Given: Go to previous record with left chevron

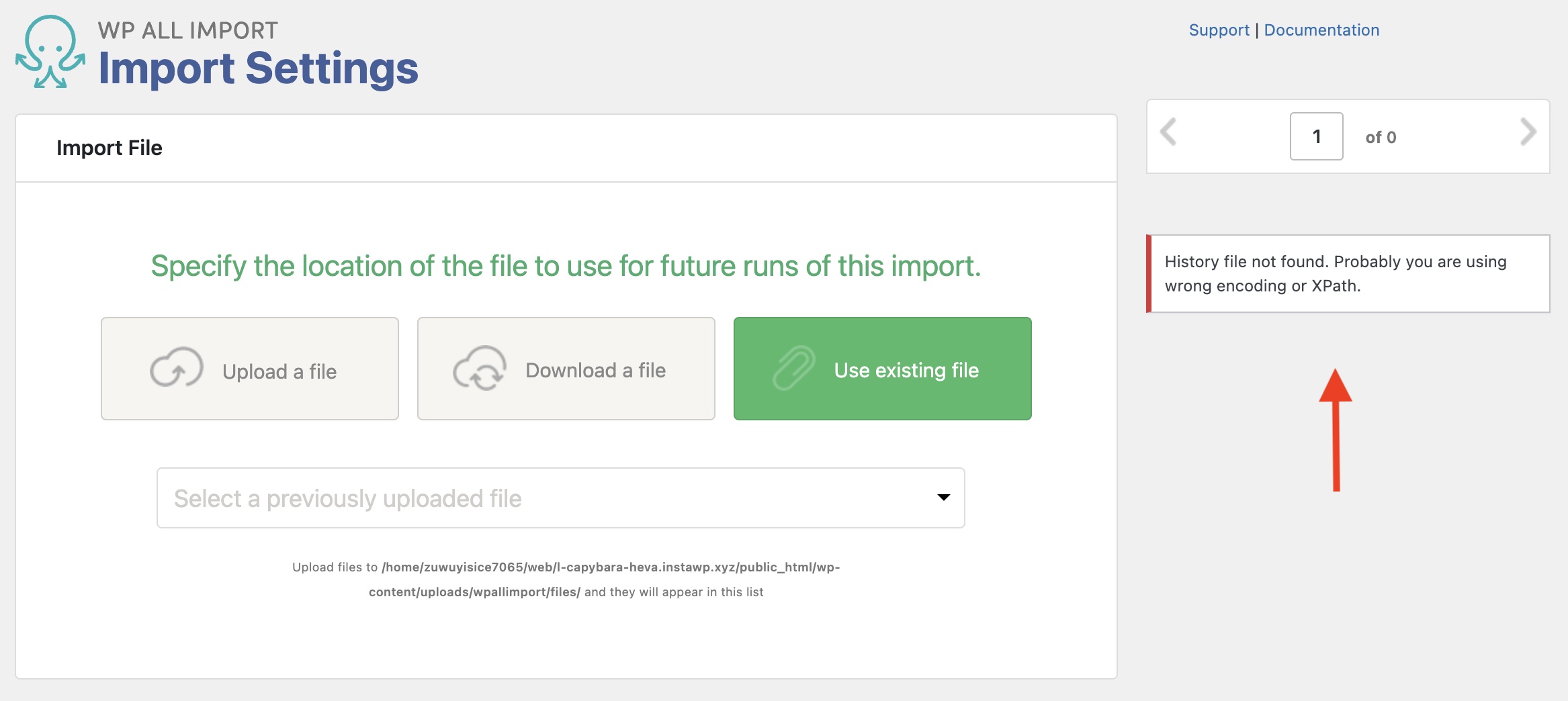Looking at the screenshot, I should (x=1169, y=132).
